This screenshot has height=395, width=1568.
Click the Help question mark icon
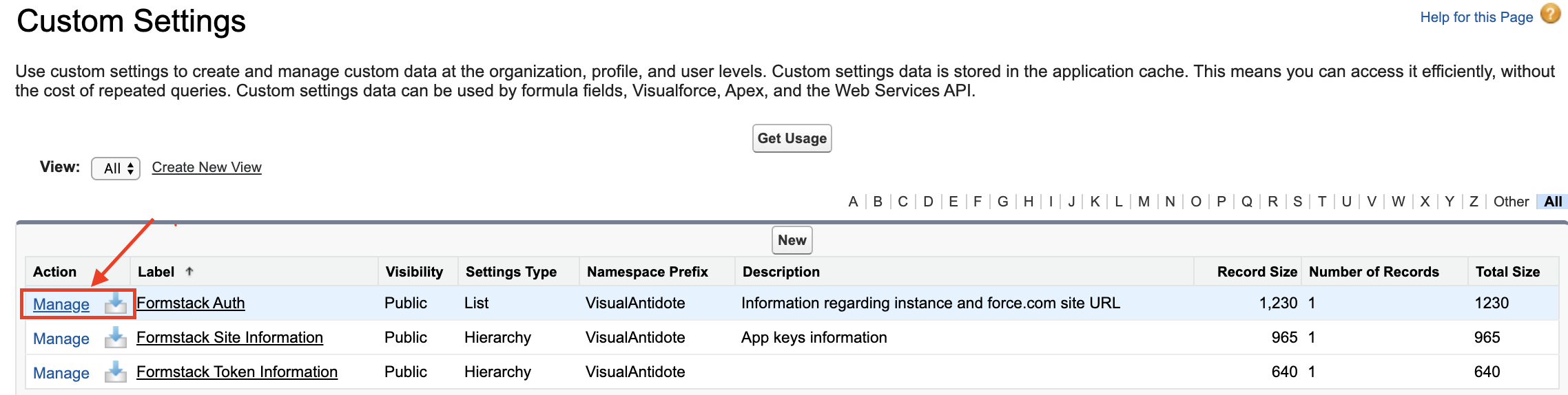(1550, 14)
